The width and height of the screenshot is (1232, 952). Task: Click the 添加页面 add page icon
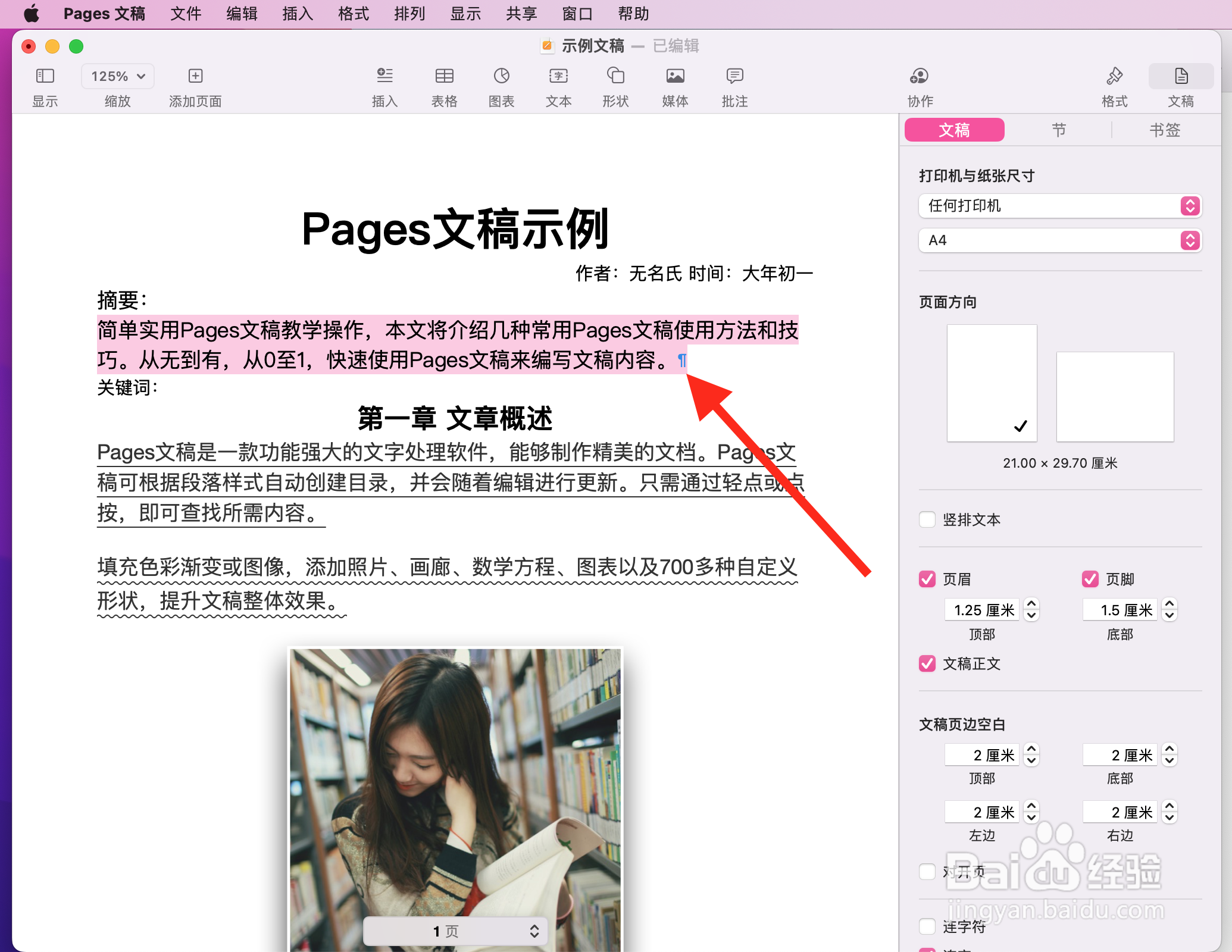click(x=195, y=76)
